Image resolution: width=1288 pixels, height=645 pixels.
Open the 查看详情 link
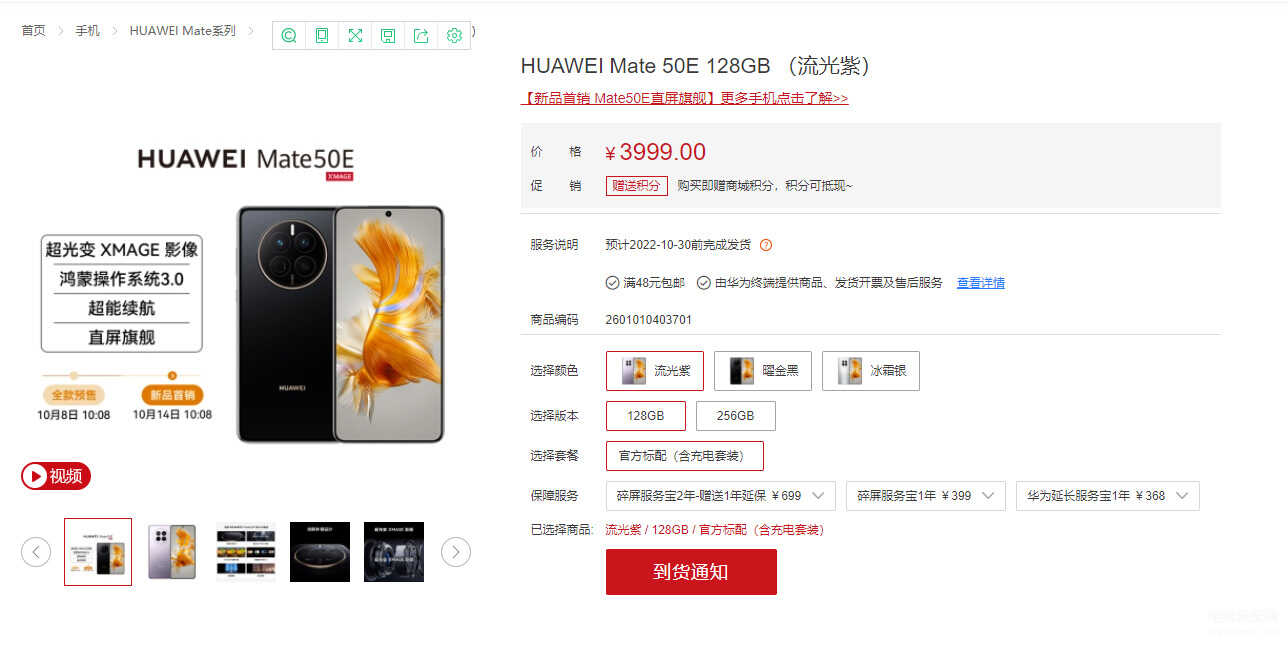[x=981, y=283]
